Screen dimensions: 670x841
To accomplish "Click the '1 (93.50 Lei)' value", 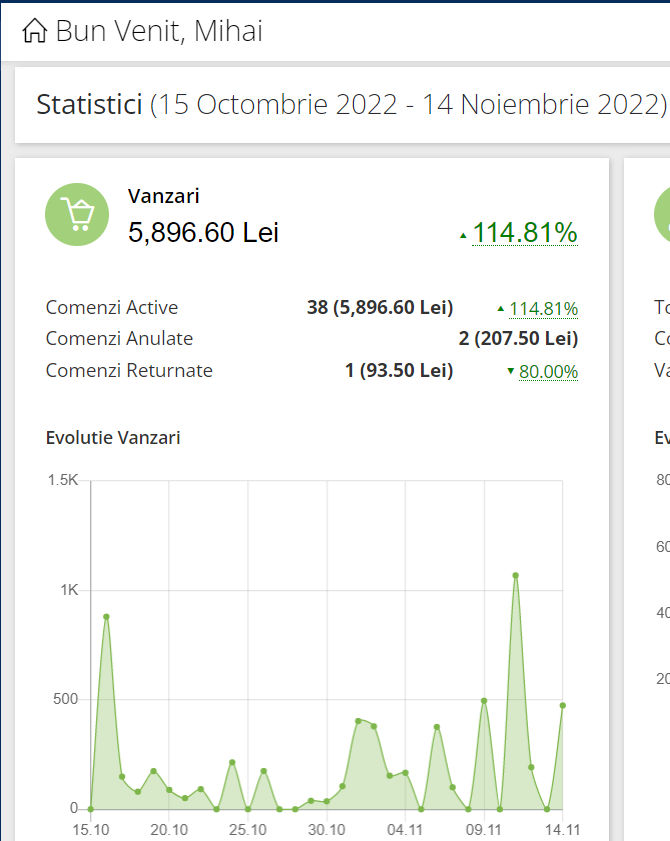I will click(x=399, y=371).
